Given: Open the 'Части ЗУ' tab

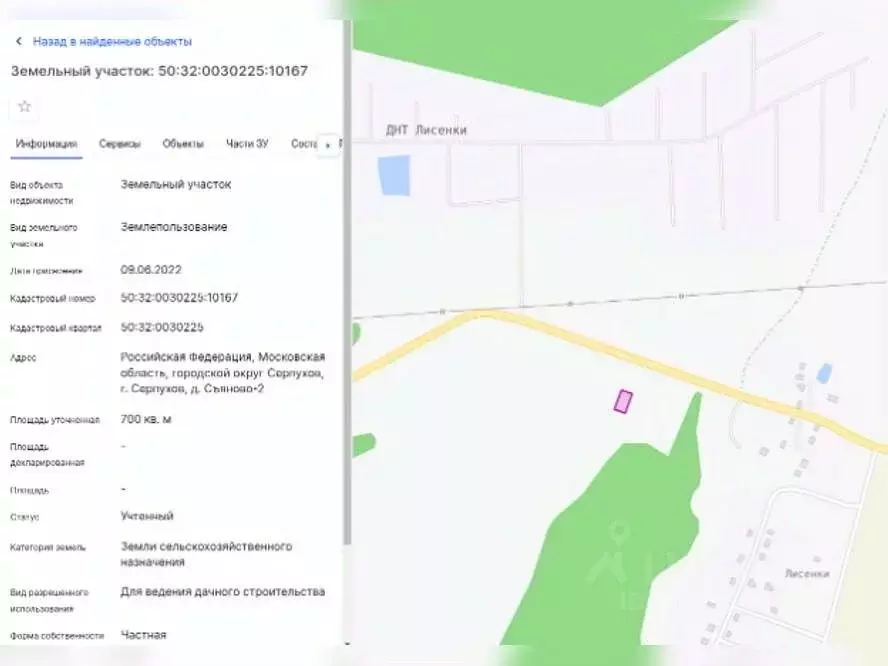Looking at the screenshot, I should point(247,144).
